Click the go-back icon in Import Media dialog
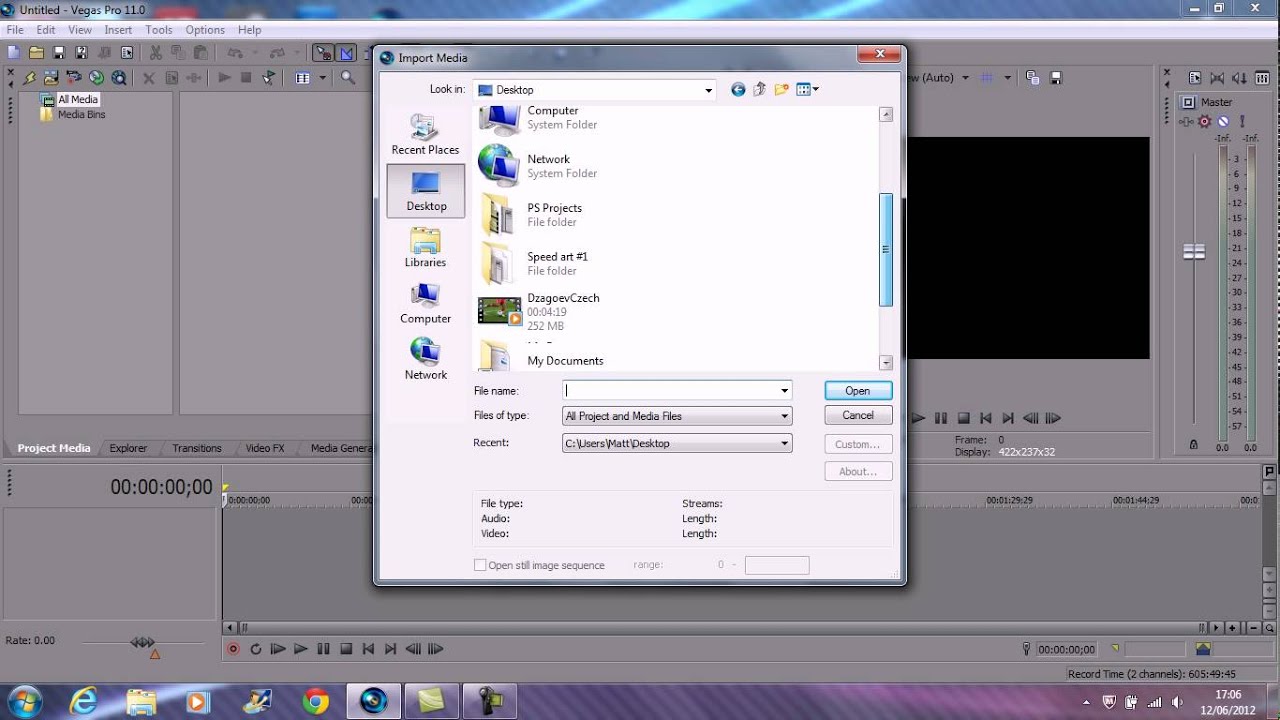Image resolution: width=1280 pixels, height=720 pixels. coord(738,89)
